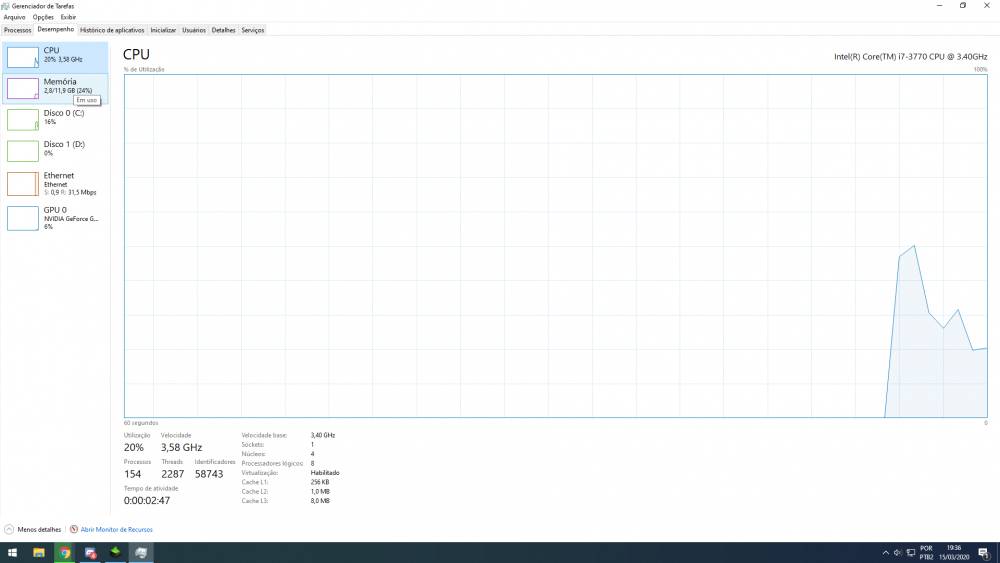The width and height of the screenshot is (1000, 563).
Task: Open the Abrir Monitor de Recursos link
Action: 116,529
